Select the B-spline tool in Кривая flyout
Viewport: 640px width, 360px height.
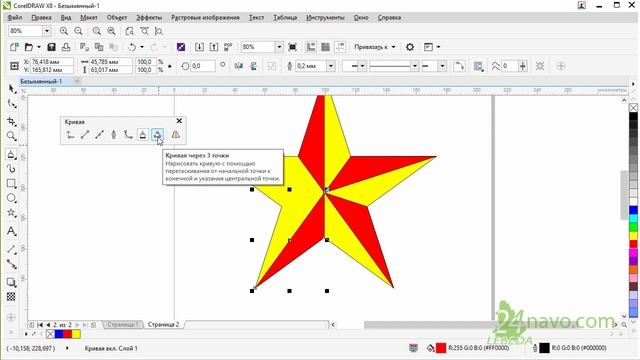[128, 135]
